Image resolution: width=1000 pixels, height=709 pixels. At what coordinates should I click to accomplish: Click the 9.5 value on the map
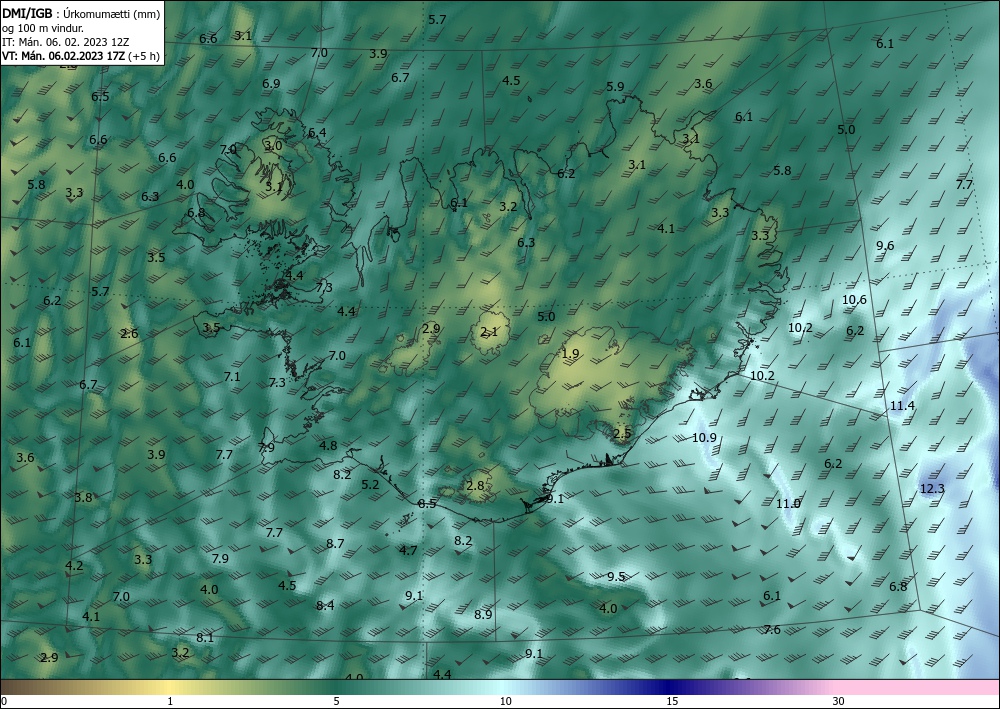(x=616, y=576)
